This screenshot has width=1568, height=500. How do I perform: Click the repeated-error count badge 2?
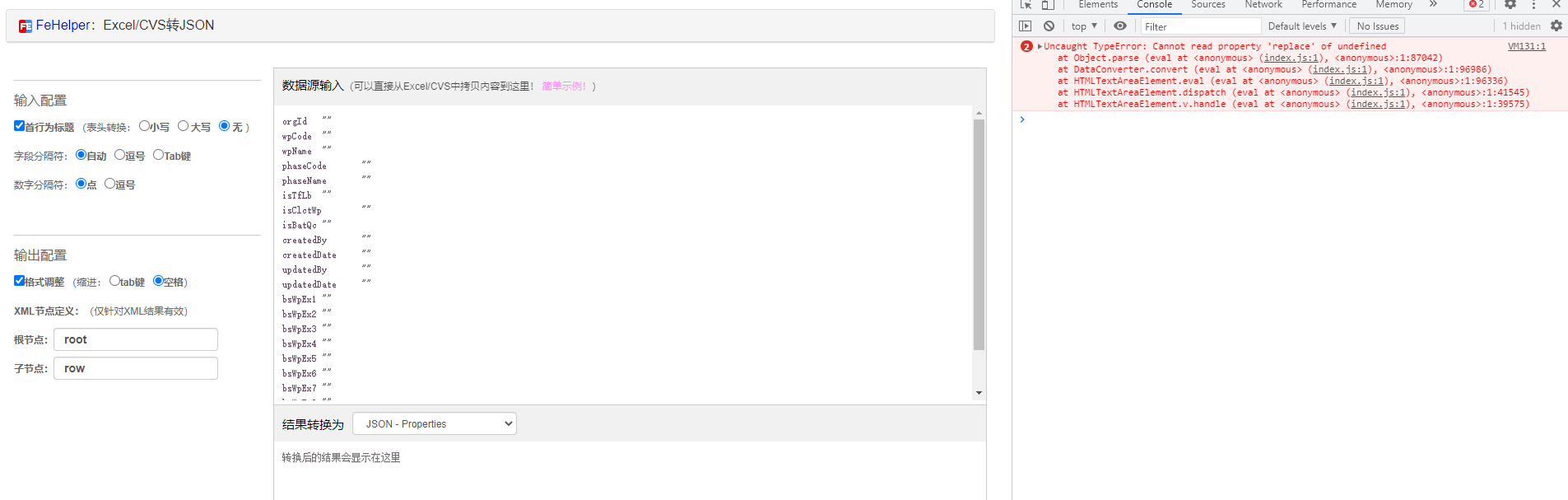coord(1026,47)
